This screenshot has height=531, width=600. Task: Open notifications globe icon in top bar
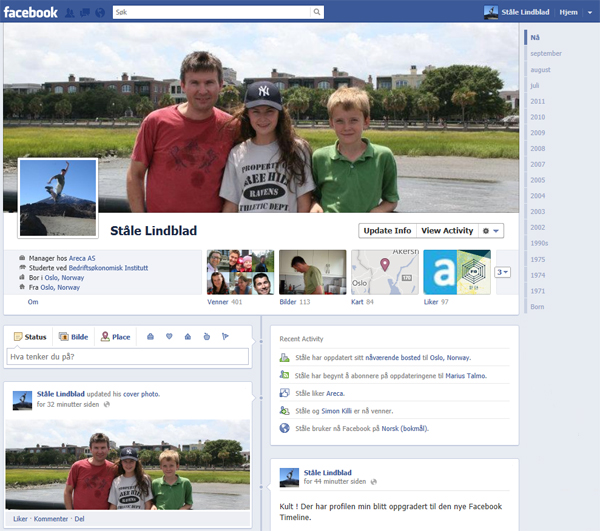[x=100, y=13]
